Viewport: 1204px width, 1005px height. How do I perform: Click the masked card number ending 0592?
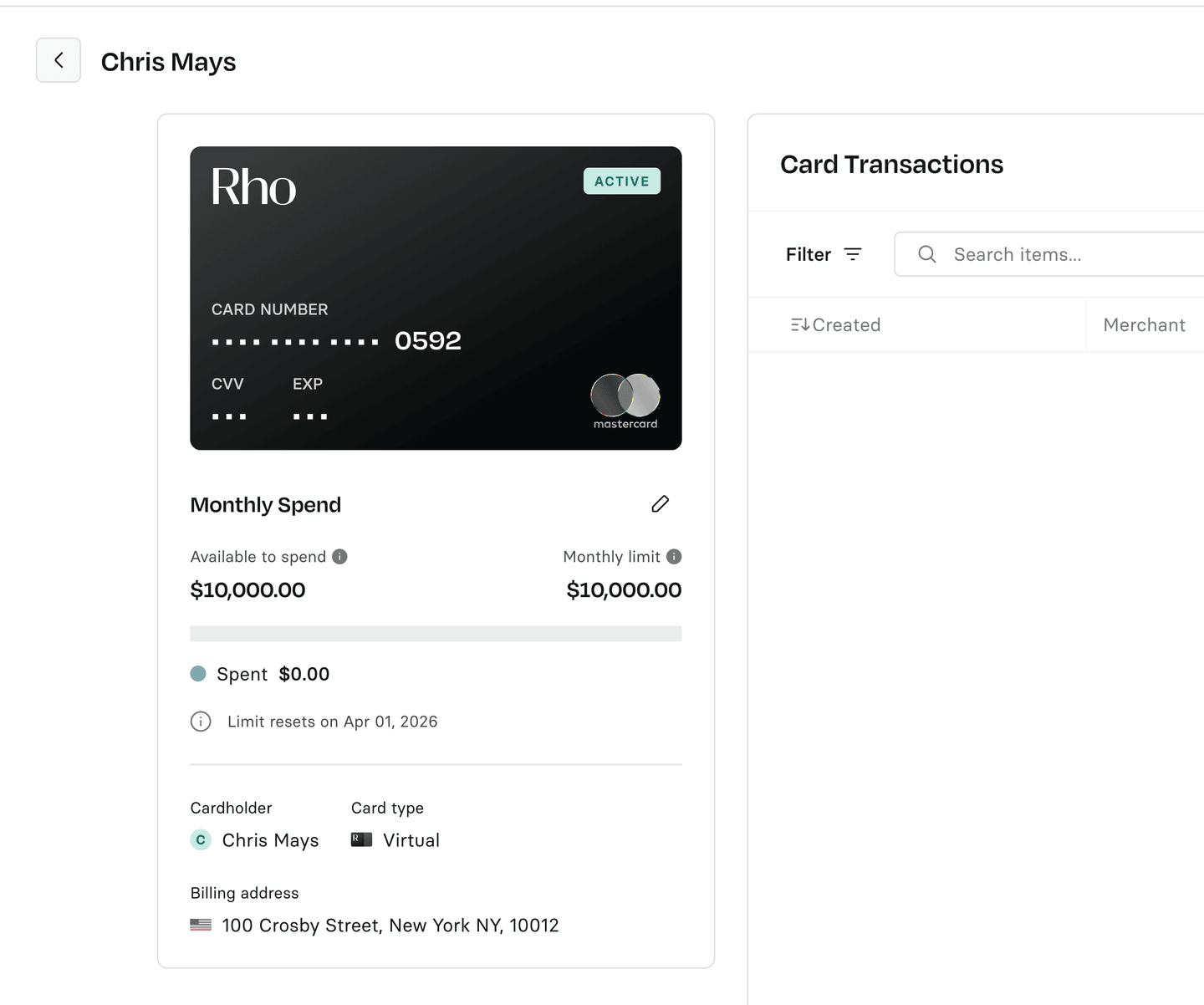336,341
